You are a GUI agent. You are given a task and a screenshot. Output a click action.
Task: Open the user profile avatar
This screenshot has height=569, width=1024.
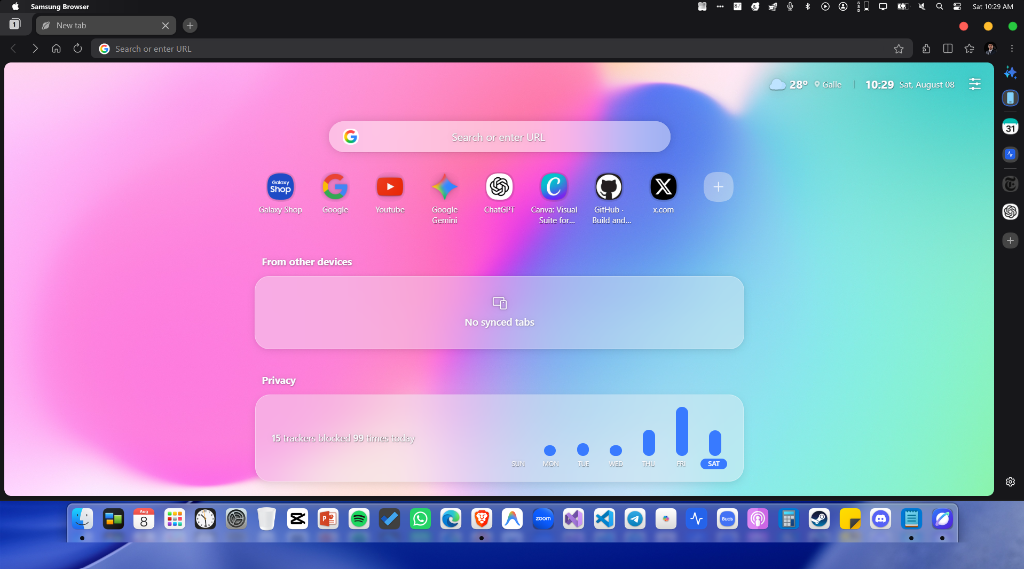point(990,49)
